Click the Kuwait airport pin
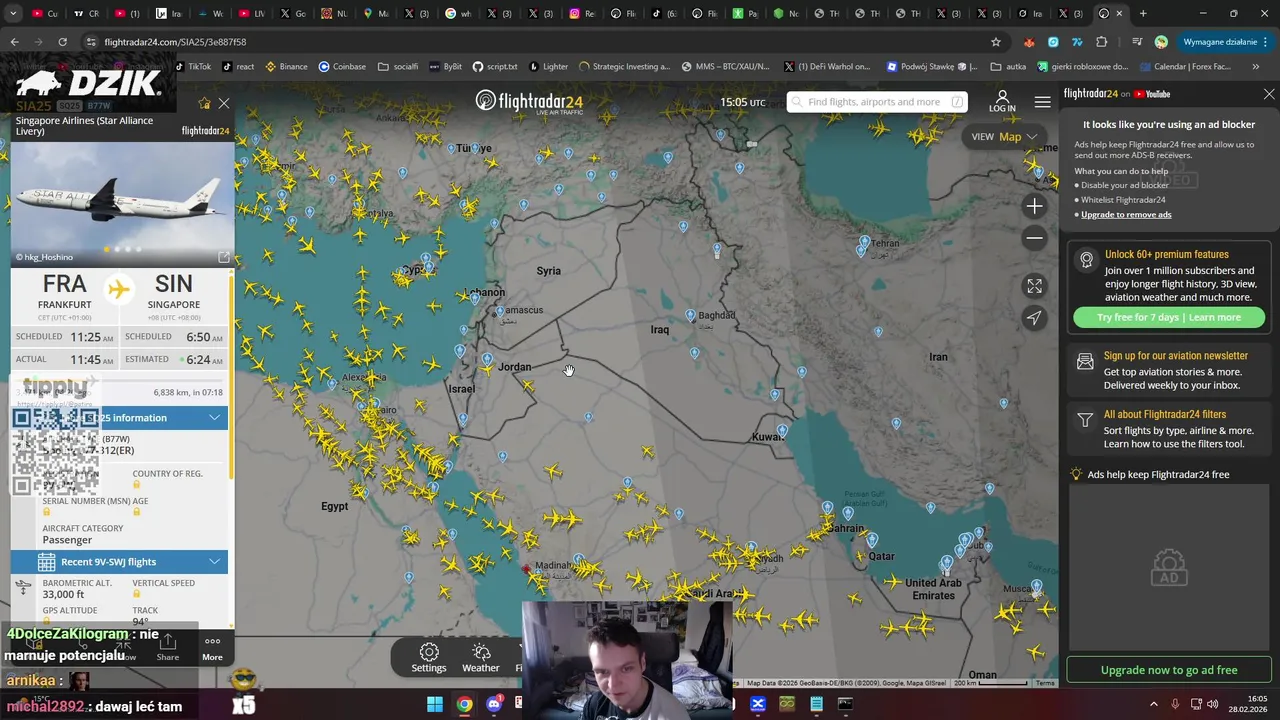This screenshot has width=1280, height=720. pyautogui.click(x=783, y=431)
